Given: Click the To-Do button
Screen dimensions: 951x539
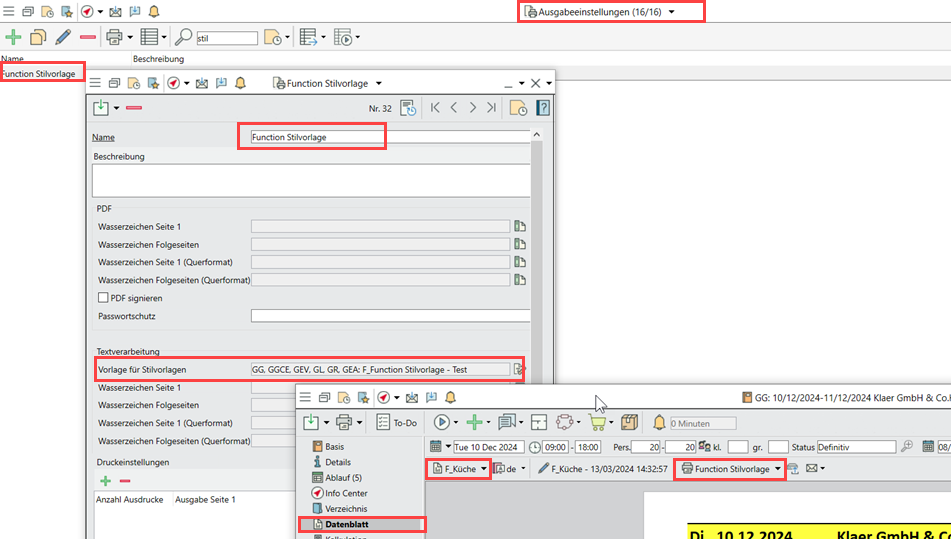Looking at the screenshot, I should (397, 422).
